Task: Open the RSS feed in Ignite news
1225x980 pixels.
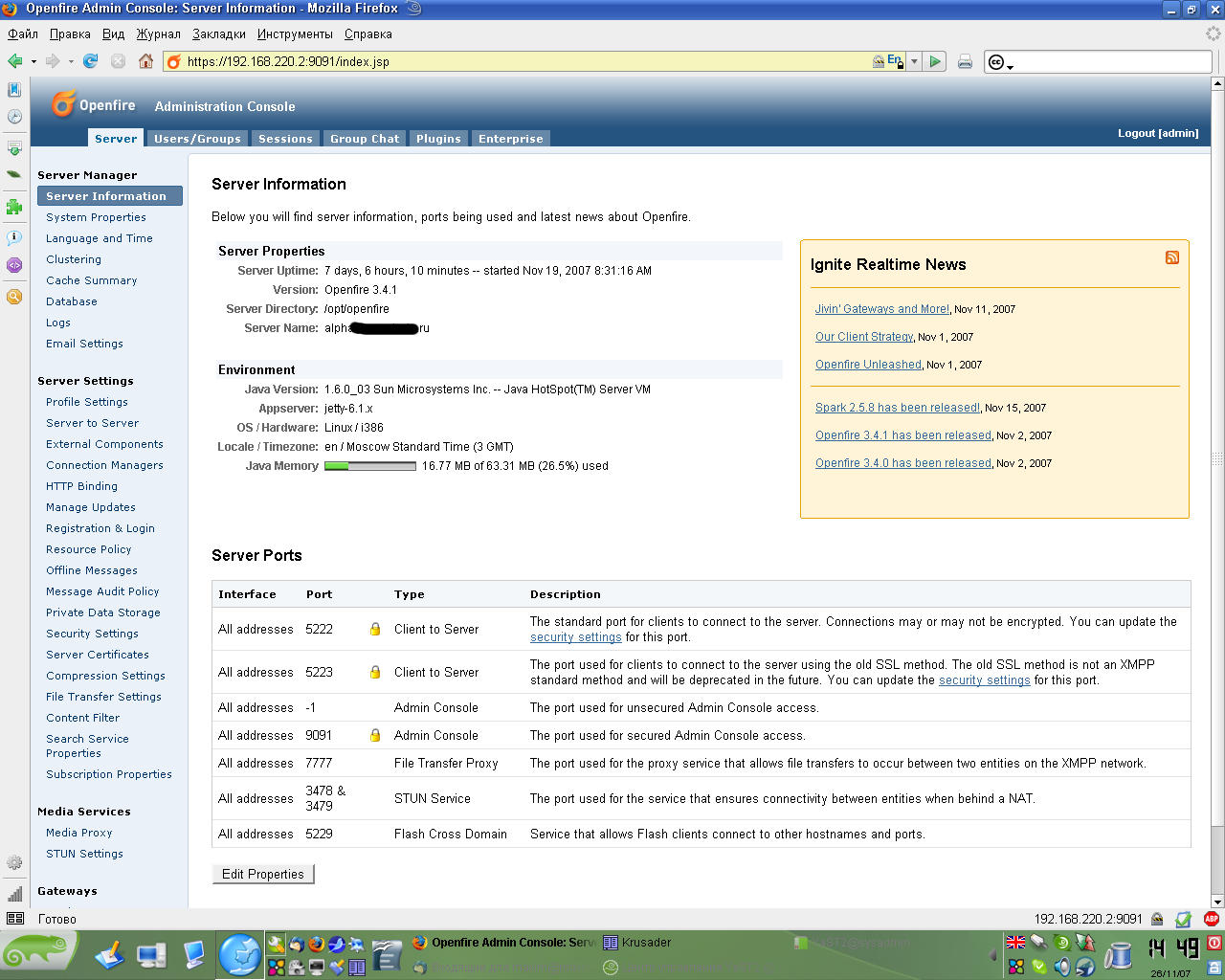Action: coord(1172,257)
